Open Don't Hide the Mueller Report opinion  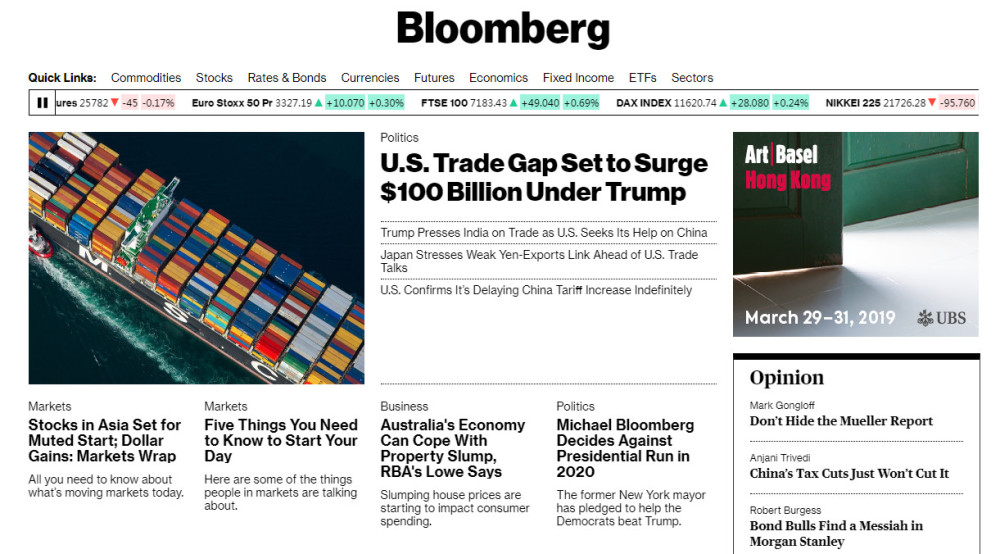[x=841, y=421]
